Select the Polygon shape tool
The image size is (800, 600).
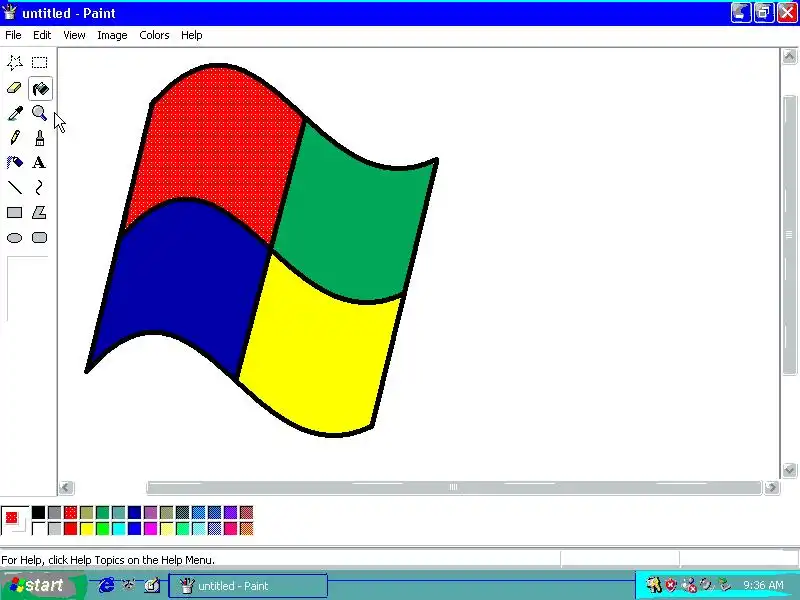[39, 212]
